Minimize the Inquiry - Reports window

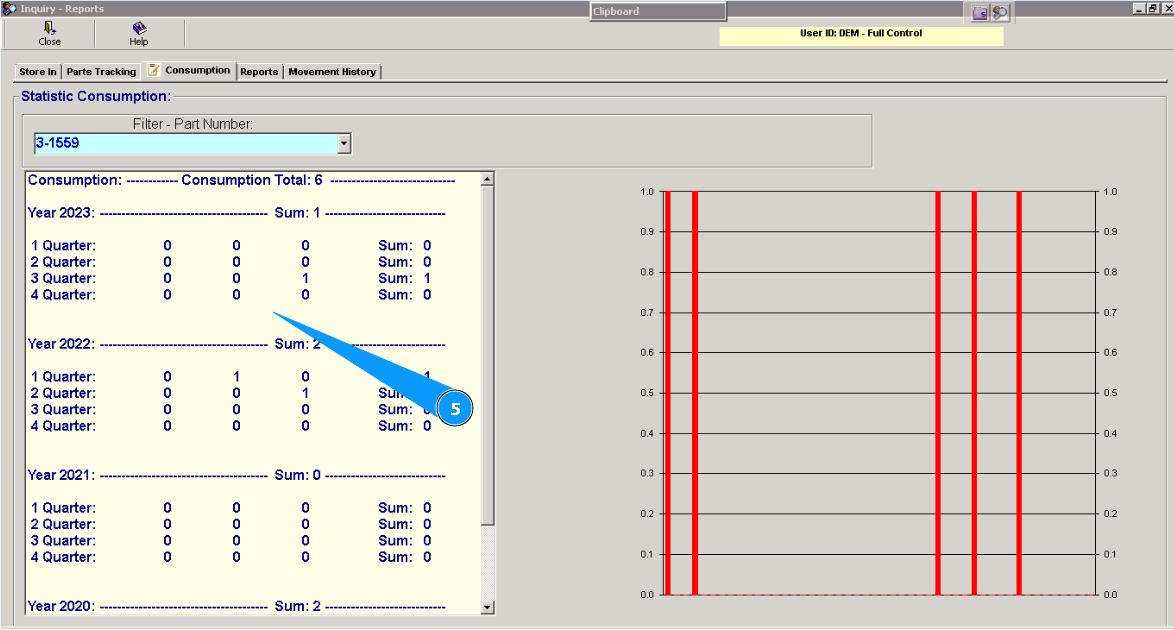(x=1140, y=8)
